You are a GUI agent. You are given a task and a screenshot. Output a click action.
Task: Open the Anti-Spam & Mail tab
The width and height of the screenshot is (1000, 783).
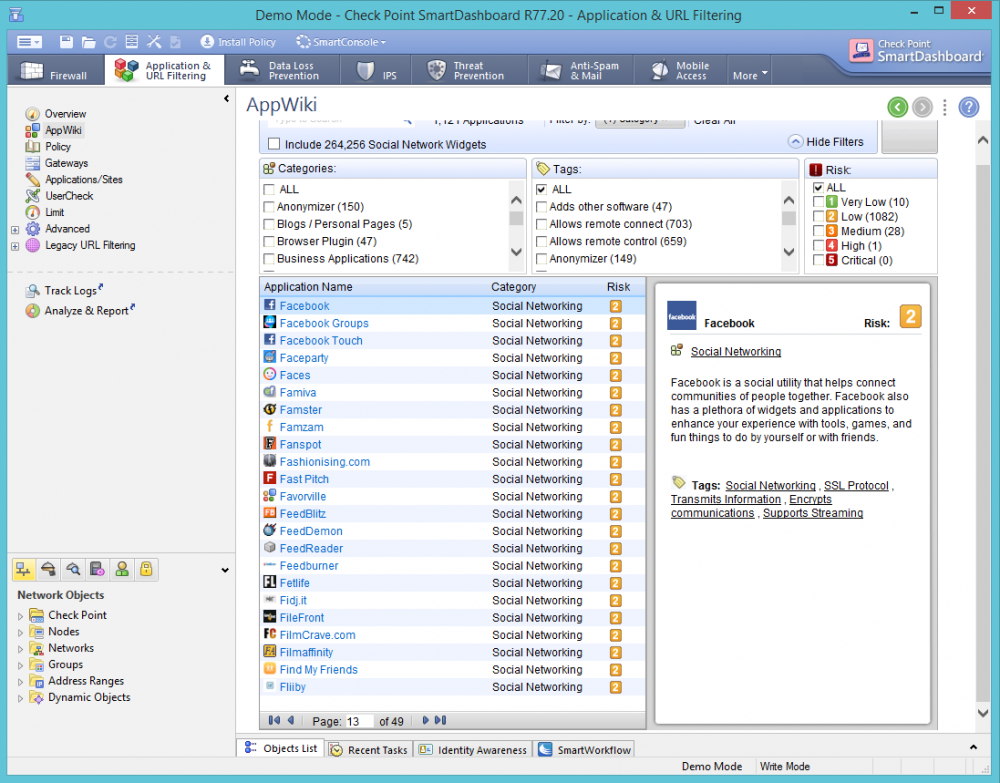(580, 70)
